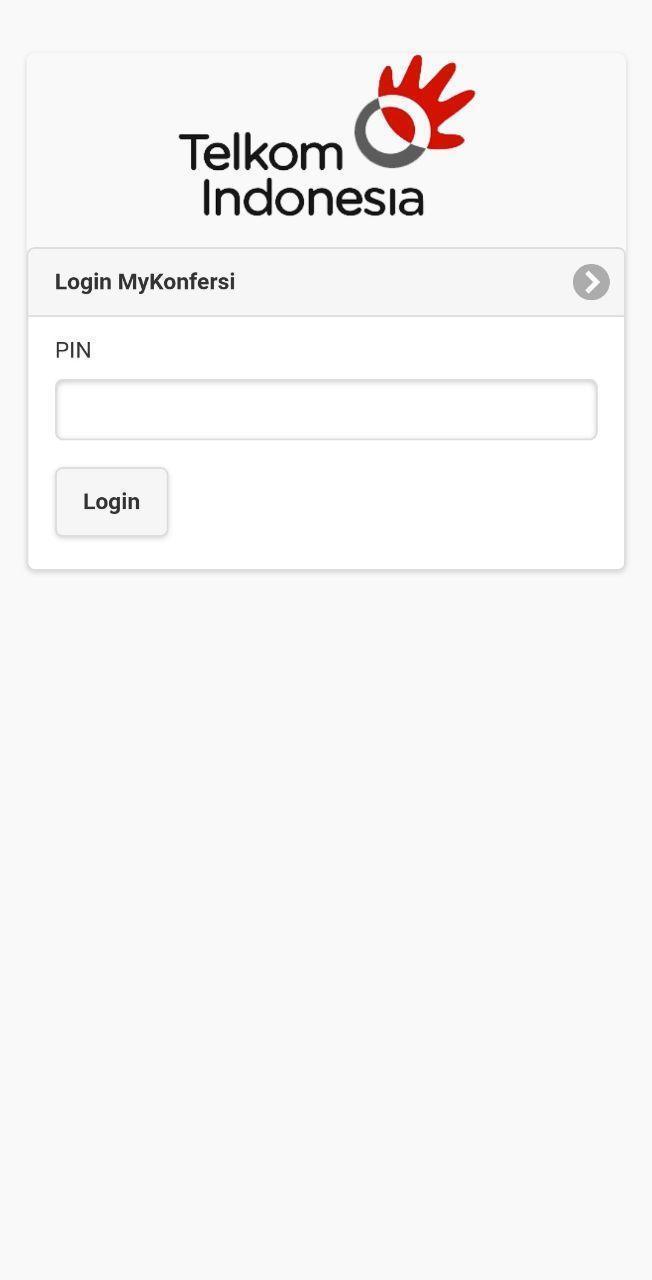Click inside the PIN entry field

pos(326,409)
